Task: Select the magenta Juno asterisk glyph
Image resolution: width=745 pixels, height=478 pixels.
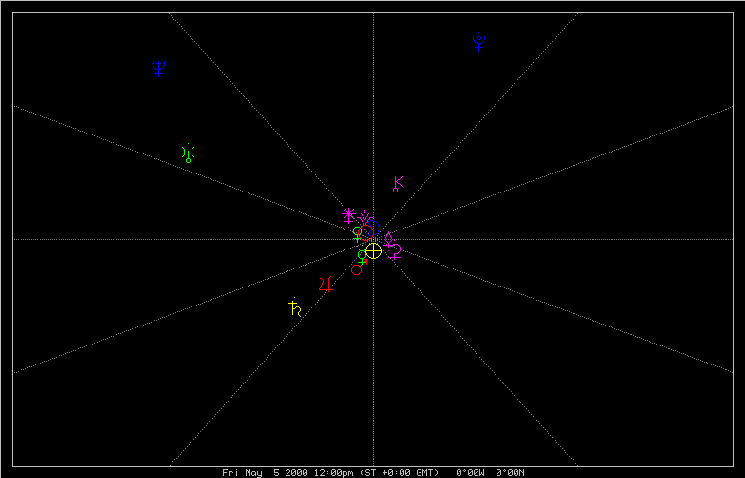Action: coord(349,216)
